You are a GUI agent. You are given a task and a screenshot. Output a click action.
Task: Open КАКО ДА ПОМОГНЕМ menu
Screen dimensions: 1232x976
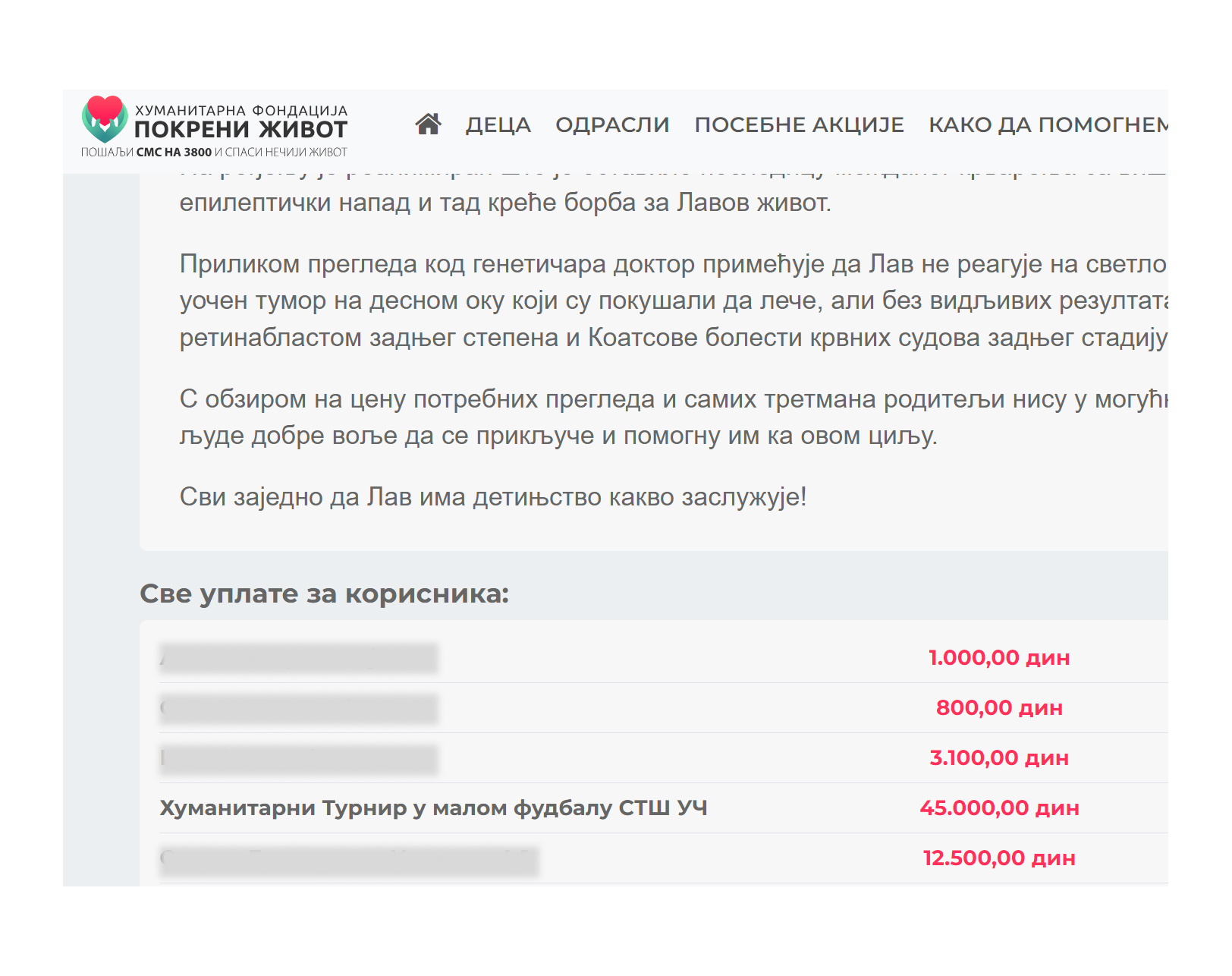1048,124
